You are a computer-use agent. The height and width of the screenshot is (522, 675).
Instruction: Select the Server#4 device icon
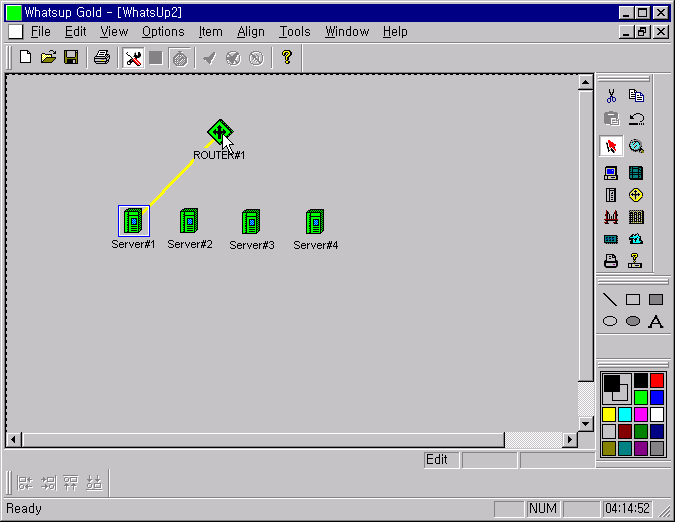tap(315, 222)
